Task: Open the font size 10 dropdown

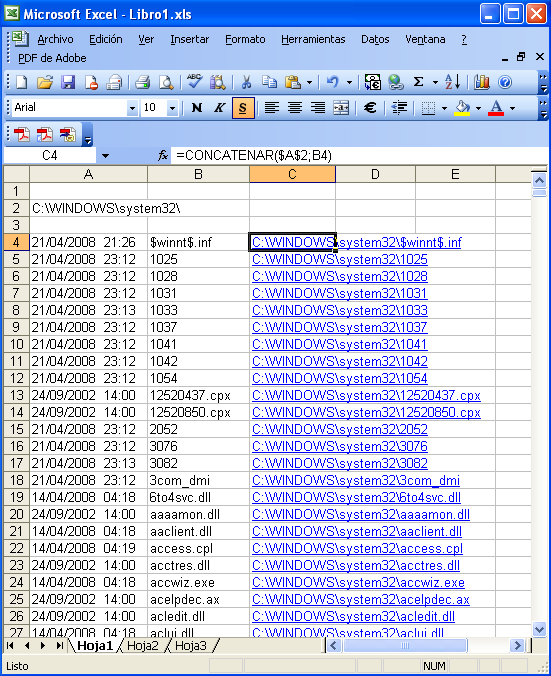Action: pos(172,108)
